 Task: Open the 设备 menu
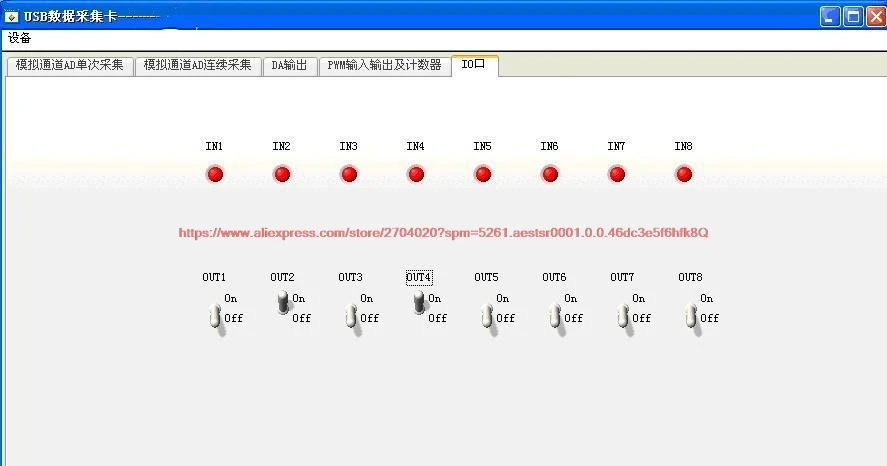[x=19, y=38]
